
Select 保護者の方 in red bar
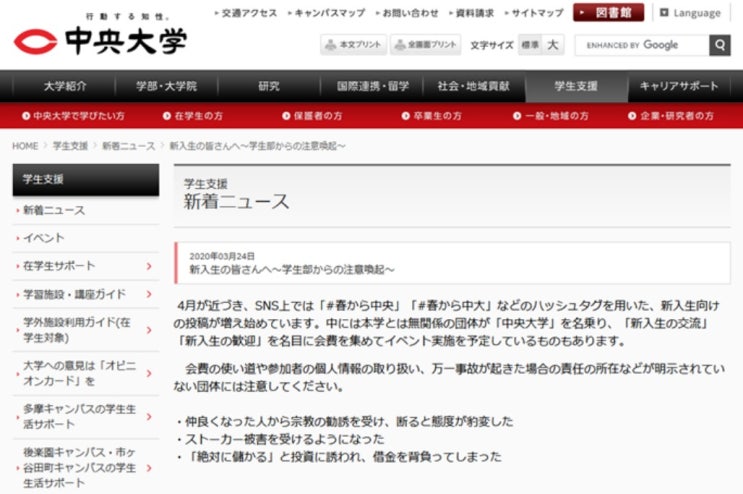coord(312,116)
